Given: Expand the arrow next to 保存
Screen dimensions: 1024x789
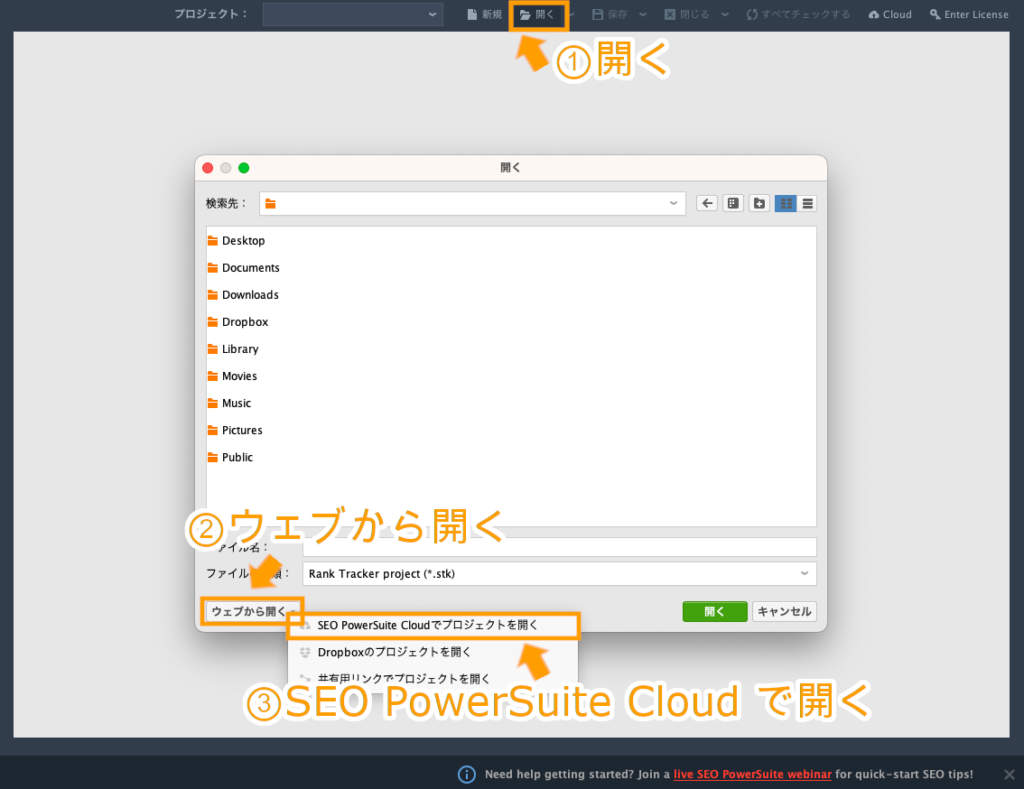Looking at the screenshot, I should pyautogui.click(x=643, y=14).
